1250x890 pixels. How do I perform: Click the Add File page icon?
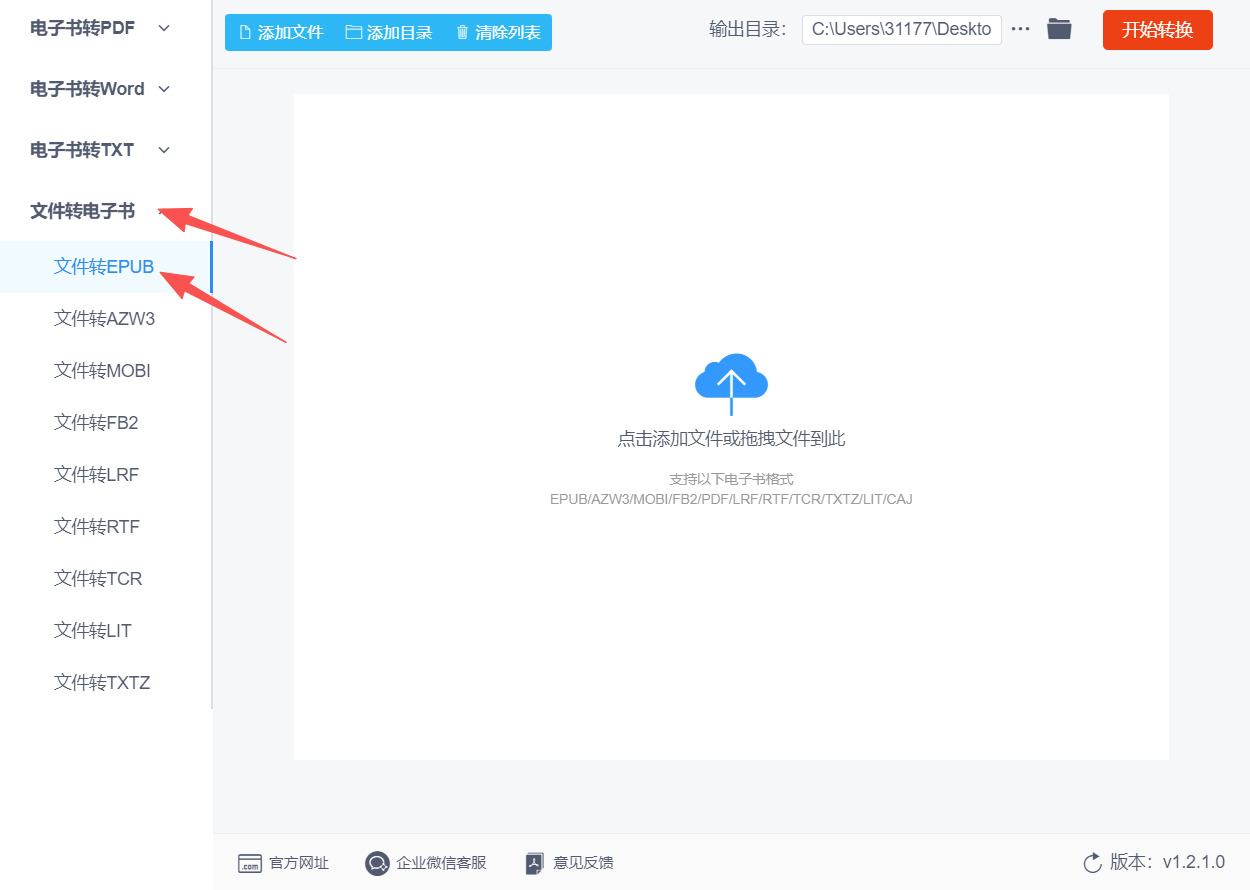click(x=245, y=32)
